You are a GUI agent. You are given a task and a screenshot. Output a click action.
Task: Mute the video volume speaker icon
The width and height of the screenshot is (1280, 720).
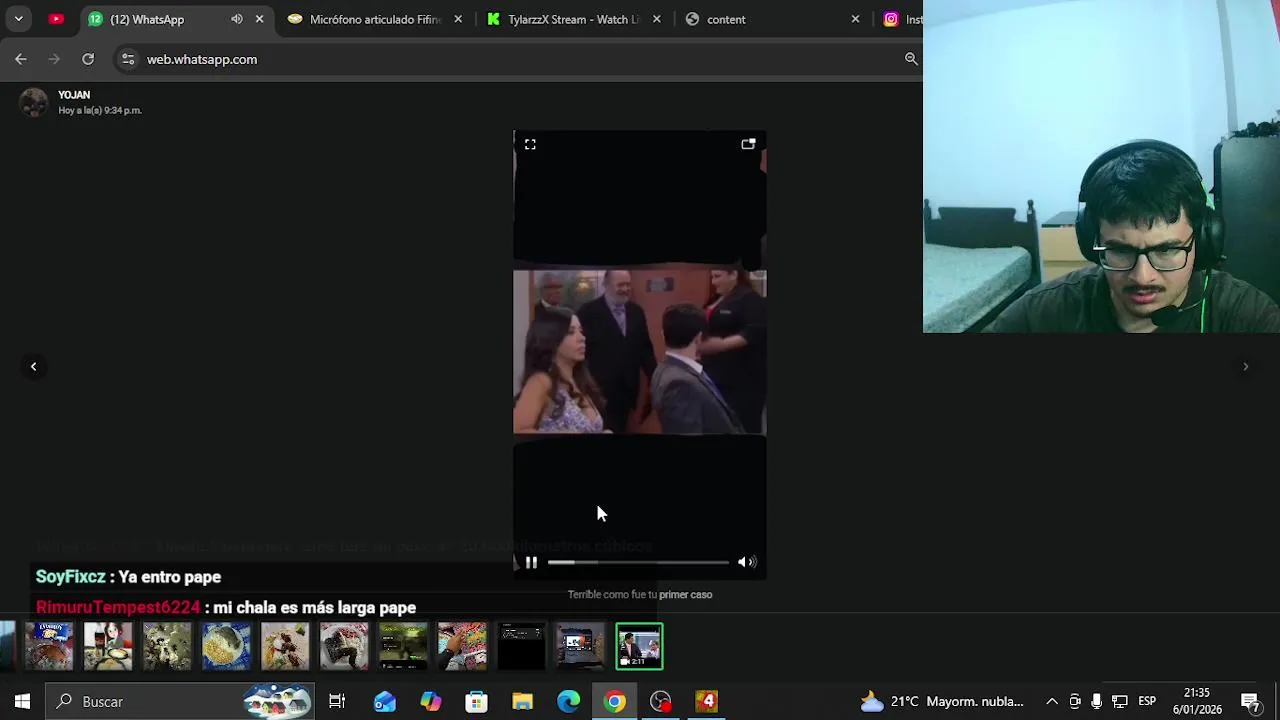[747, 563]
